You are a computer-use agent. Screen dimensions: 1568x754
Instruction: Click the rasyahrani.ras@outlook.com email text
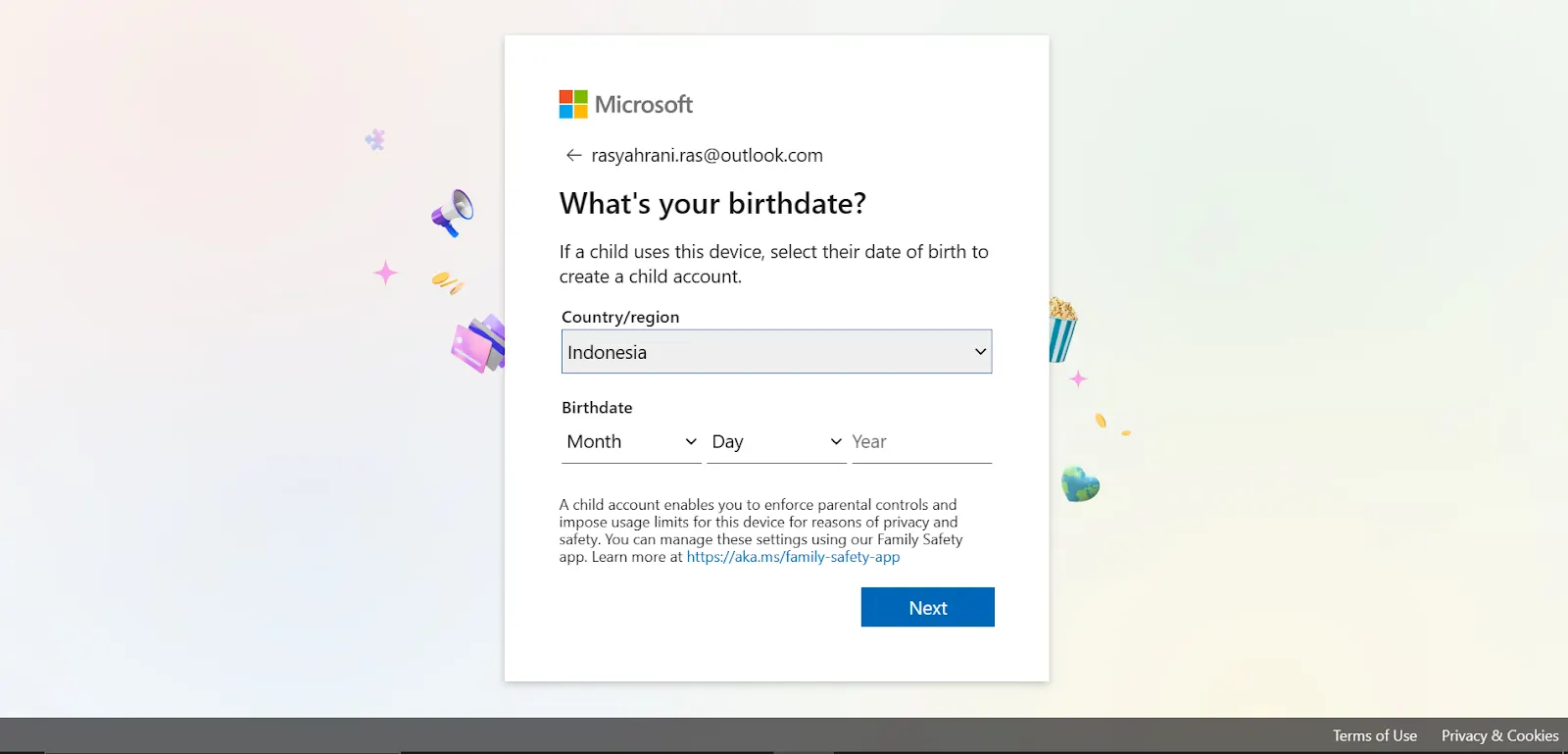(x=707, y=155)
